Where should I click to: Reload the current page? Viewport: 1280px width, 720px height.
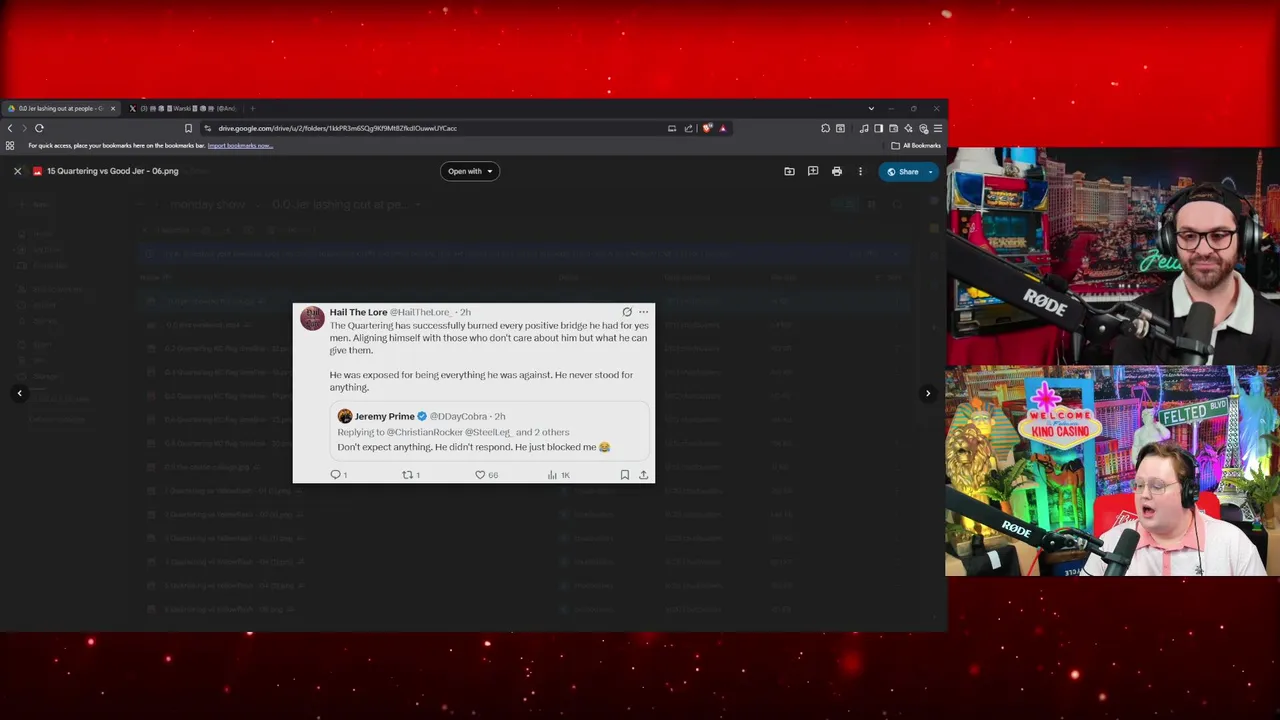tap(39, 128)
